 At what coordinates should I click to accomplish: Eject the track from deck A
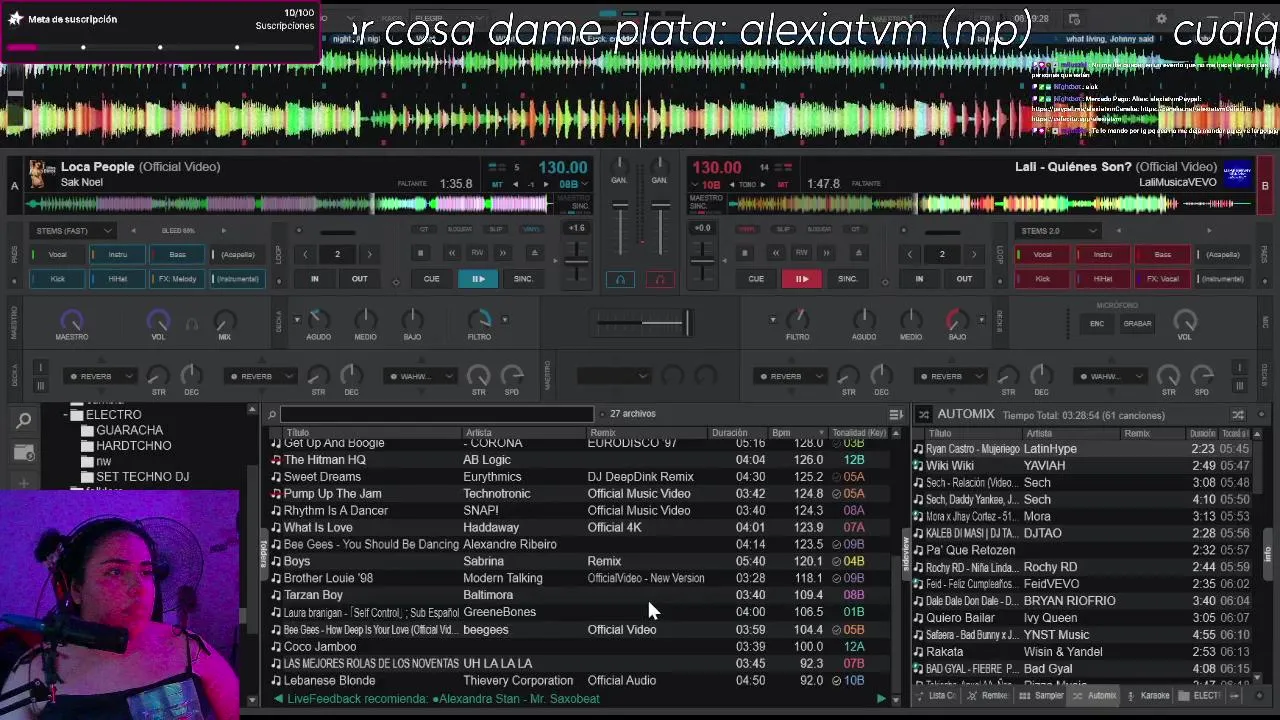pyautogui.click(x=534, y=253)
